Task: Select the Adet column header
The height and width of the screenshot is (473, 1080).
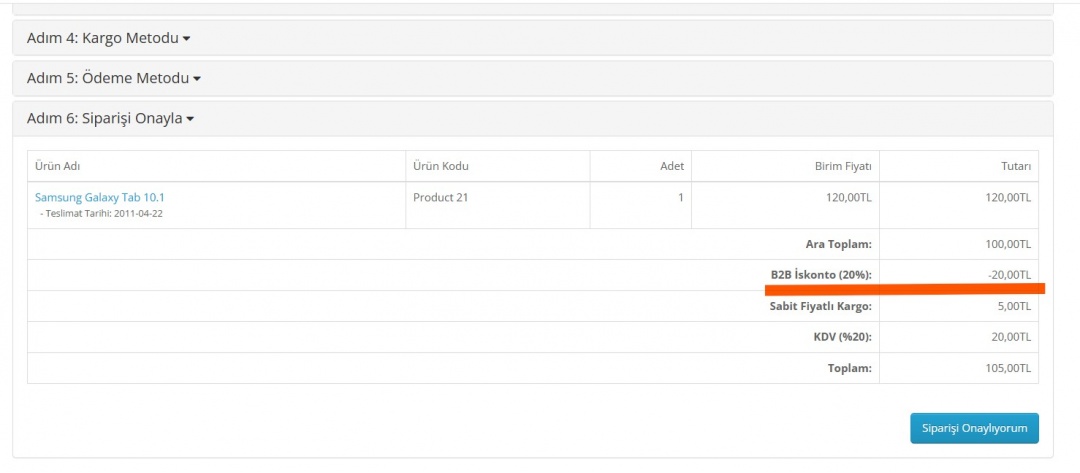Action: coord(671,166)
